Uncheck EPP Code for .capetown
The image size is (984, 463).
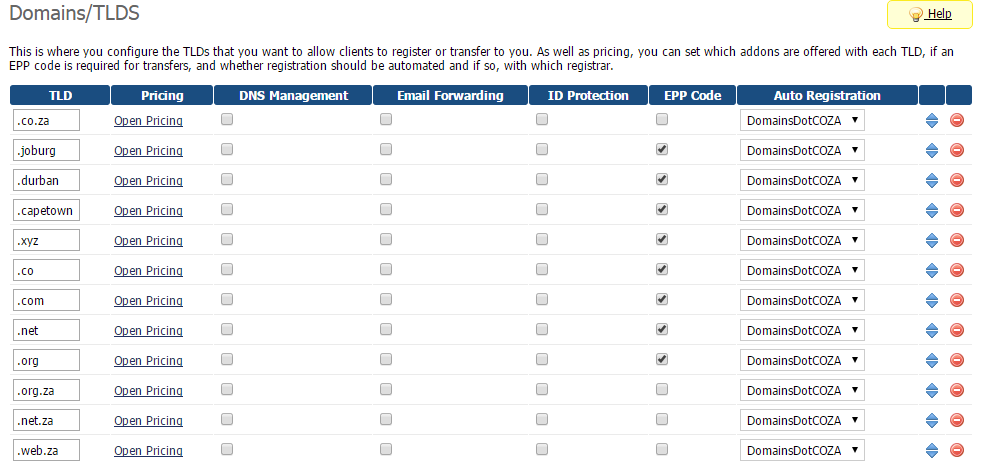[661, 209]
